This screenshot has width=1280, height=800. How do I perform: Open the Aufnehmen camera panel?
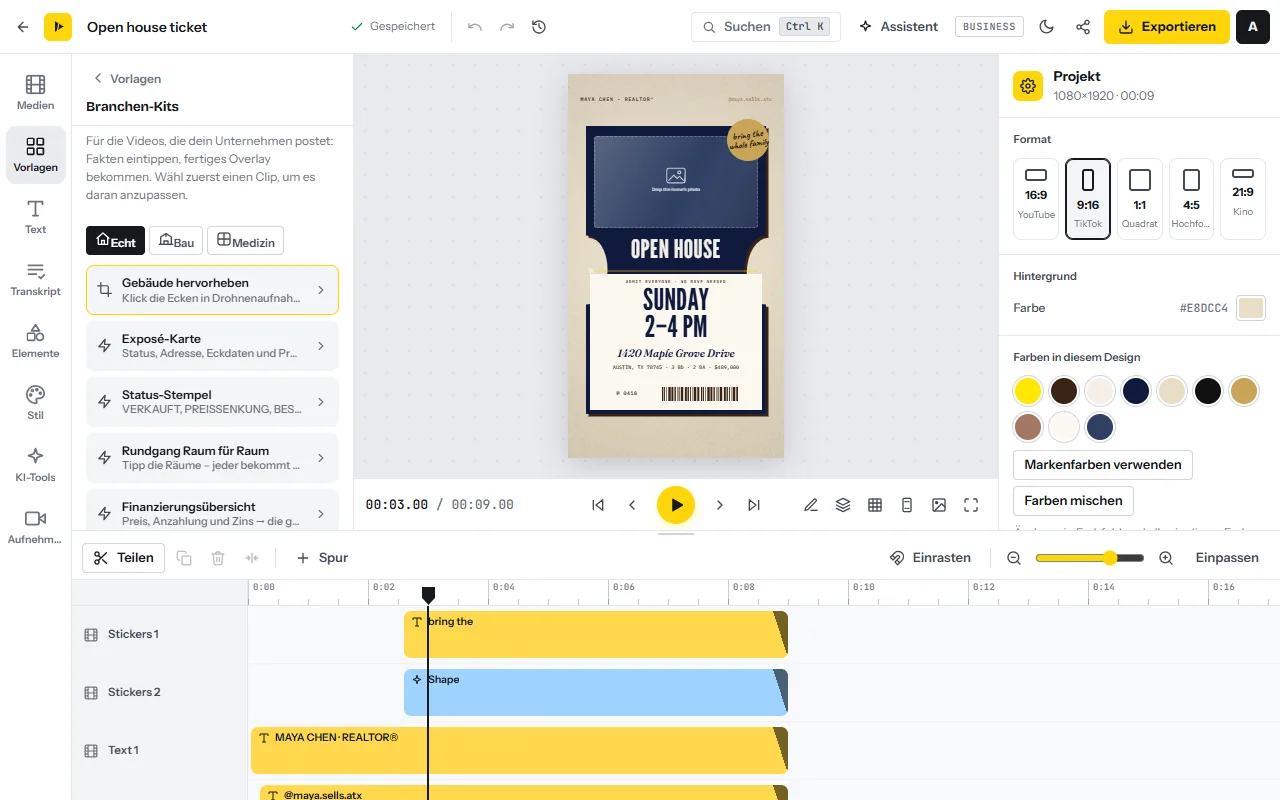tap(36, 526)
